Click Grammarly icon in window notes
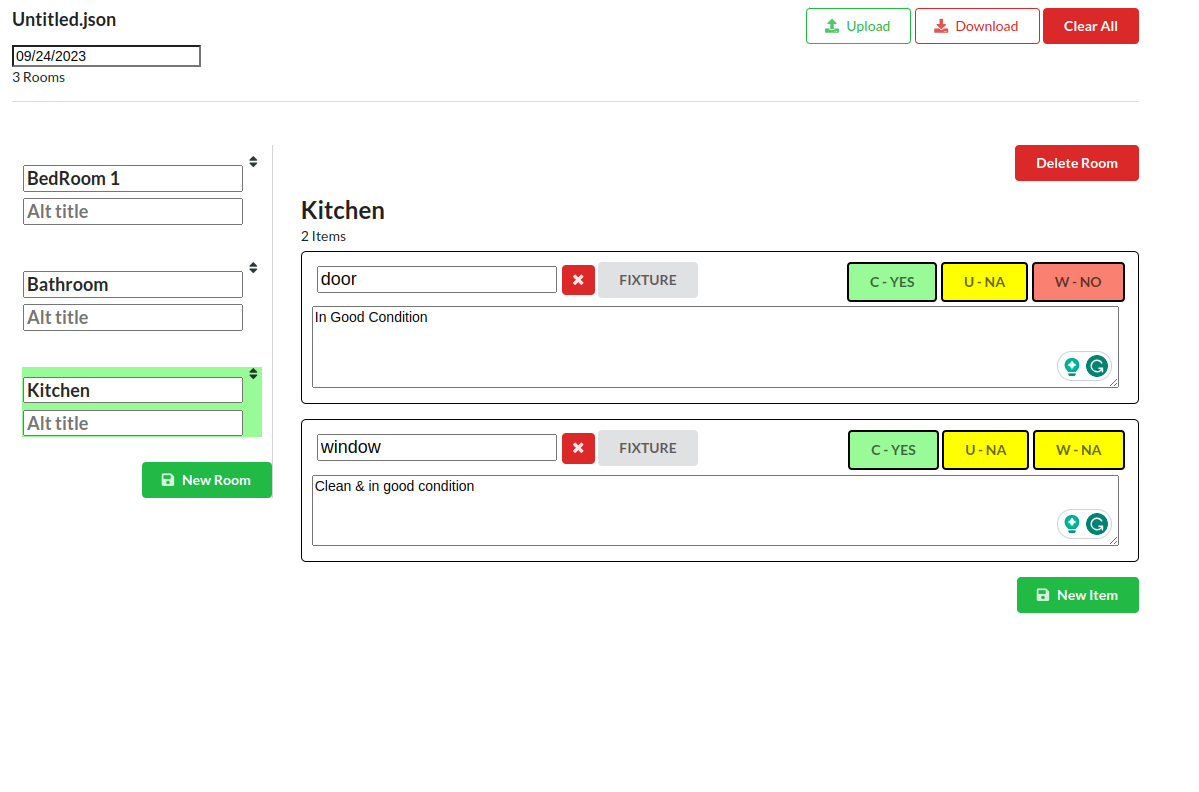The height and width of the screenshot is (792, 1199). [x=1097, y=524]
